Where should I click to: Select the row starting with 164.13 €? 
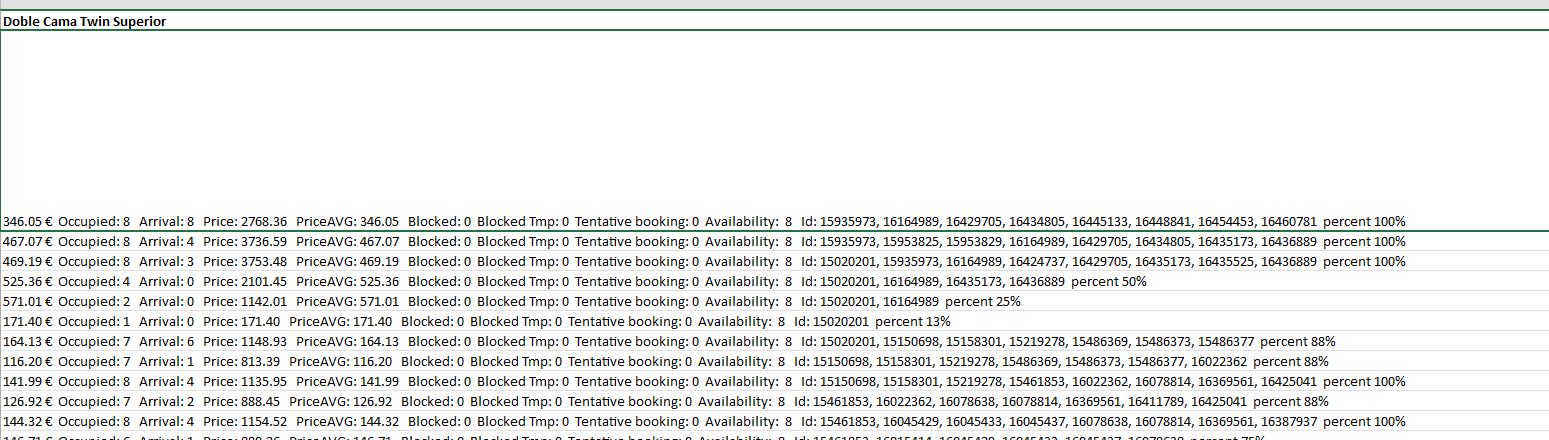(774, 341)
